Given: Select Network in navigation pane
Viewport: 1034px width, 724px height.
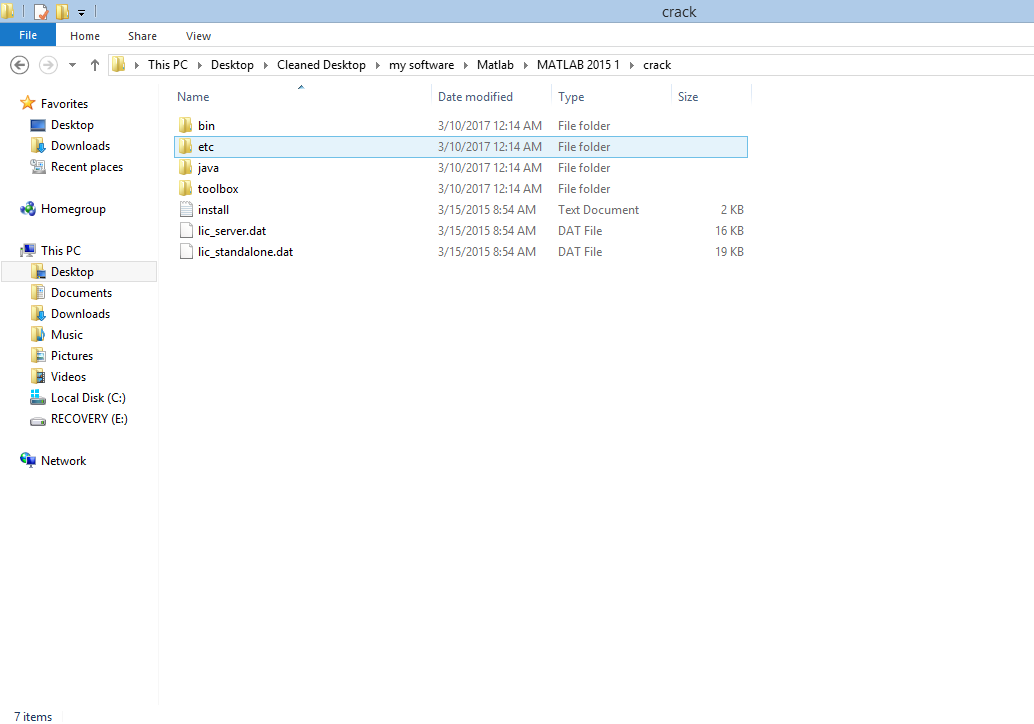Looking at the screenshot, I should tap(63, 461).
